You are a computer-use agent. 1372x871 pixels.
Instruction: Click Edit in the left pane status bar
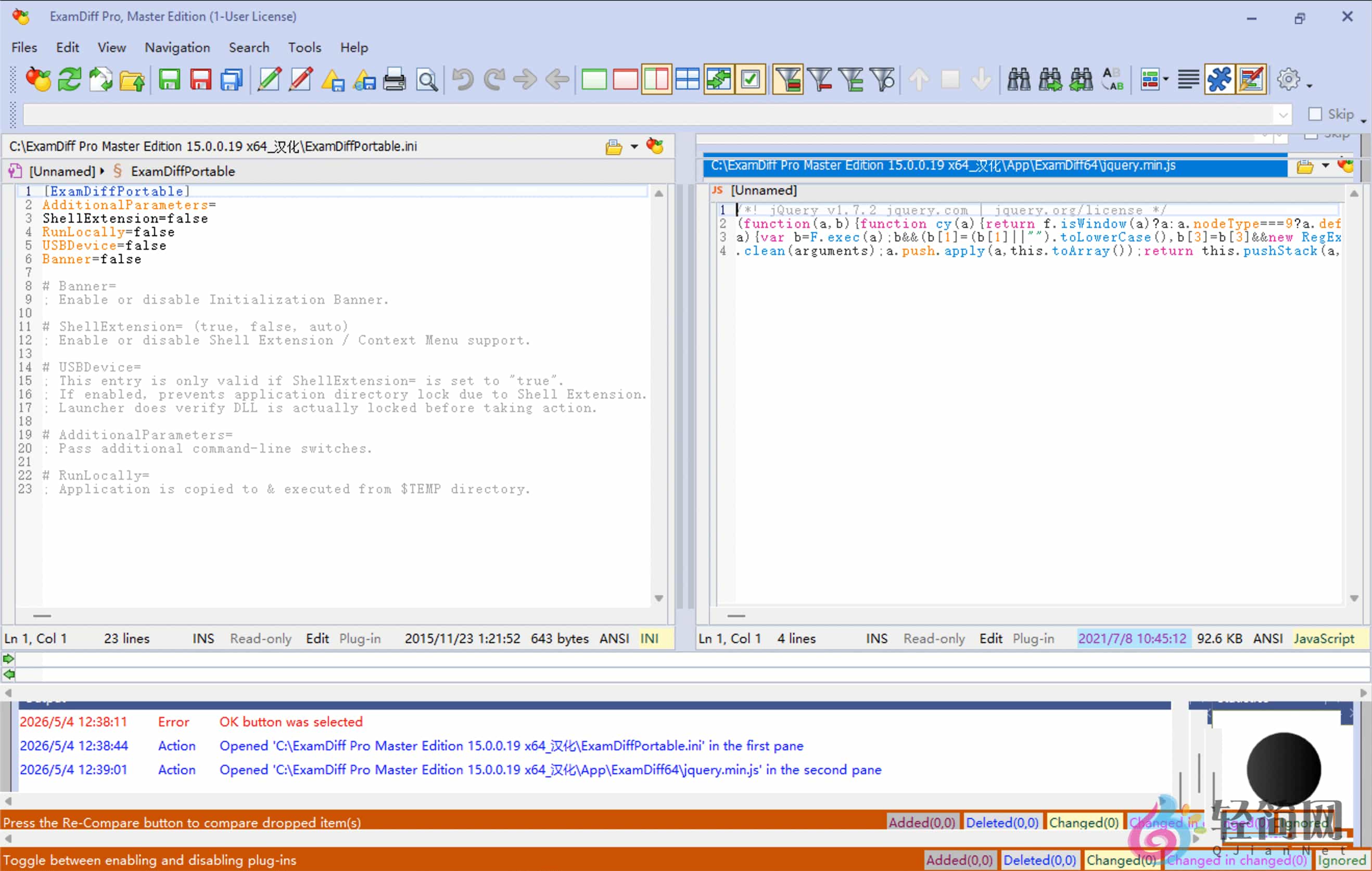[317, 638]
